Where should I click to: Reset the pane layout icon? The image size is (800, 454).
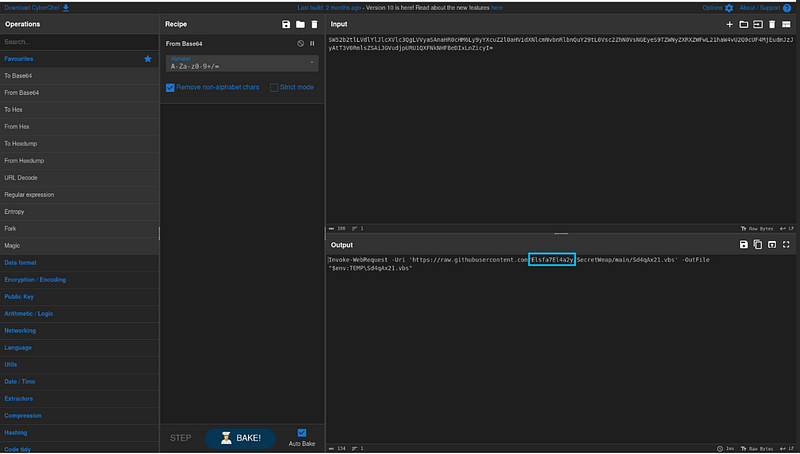[786, 24]
